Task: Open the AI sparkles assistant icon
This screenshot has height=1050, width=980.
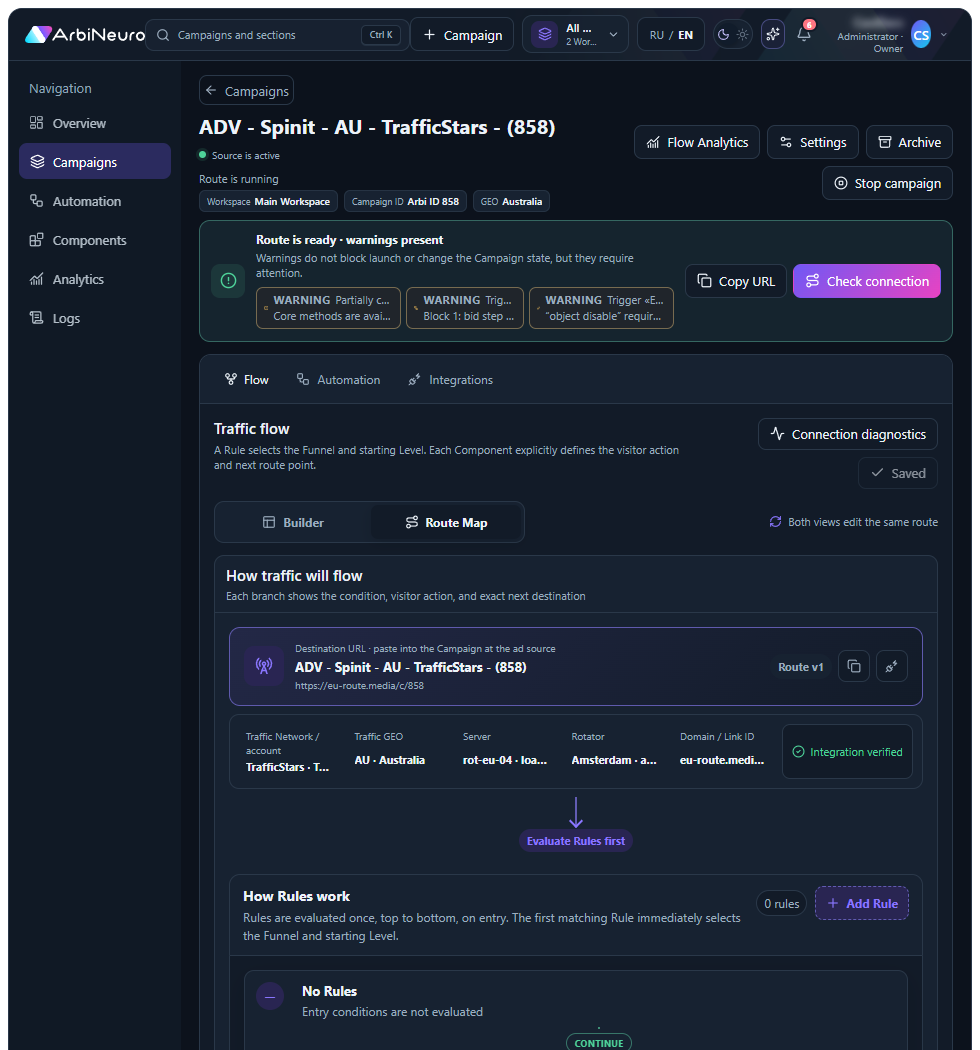Action: click(x=772, y=34)
